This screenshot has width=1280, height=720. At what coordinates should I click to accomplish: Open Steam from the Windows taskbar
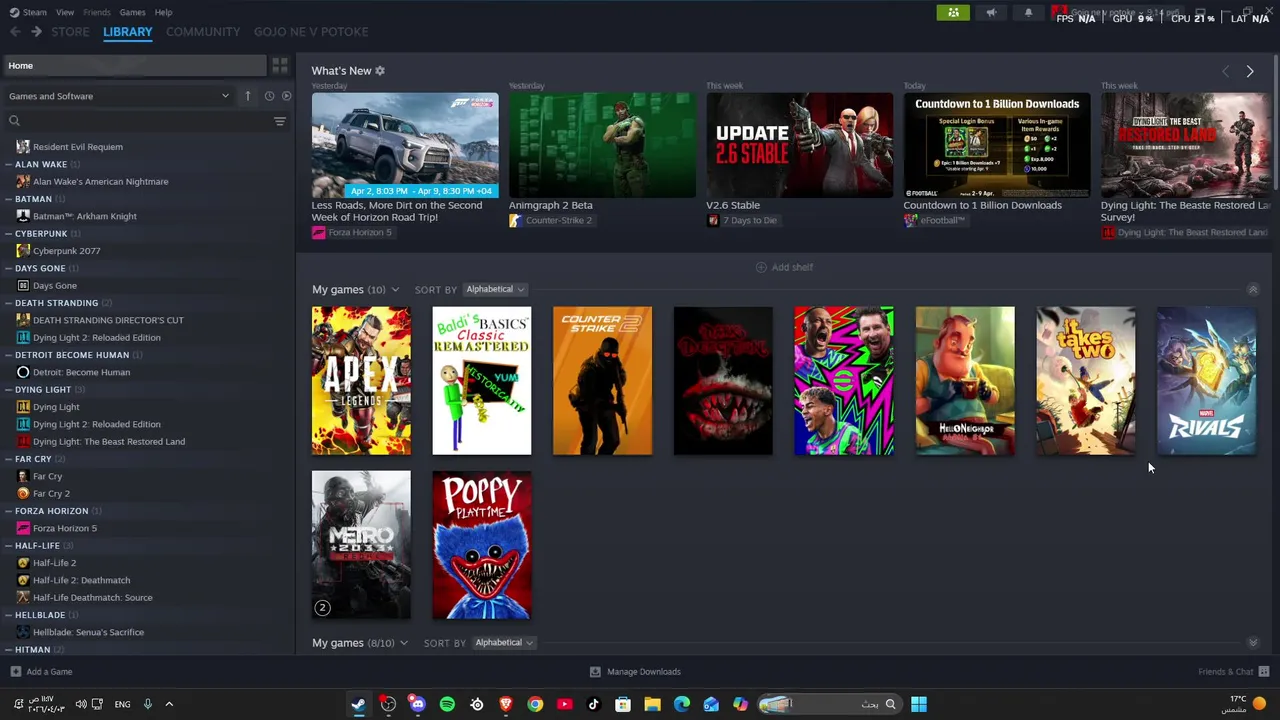coord(358,704)
